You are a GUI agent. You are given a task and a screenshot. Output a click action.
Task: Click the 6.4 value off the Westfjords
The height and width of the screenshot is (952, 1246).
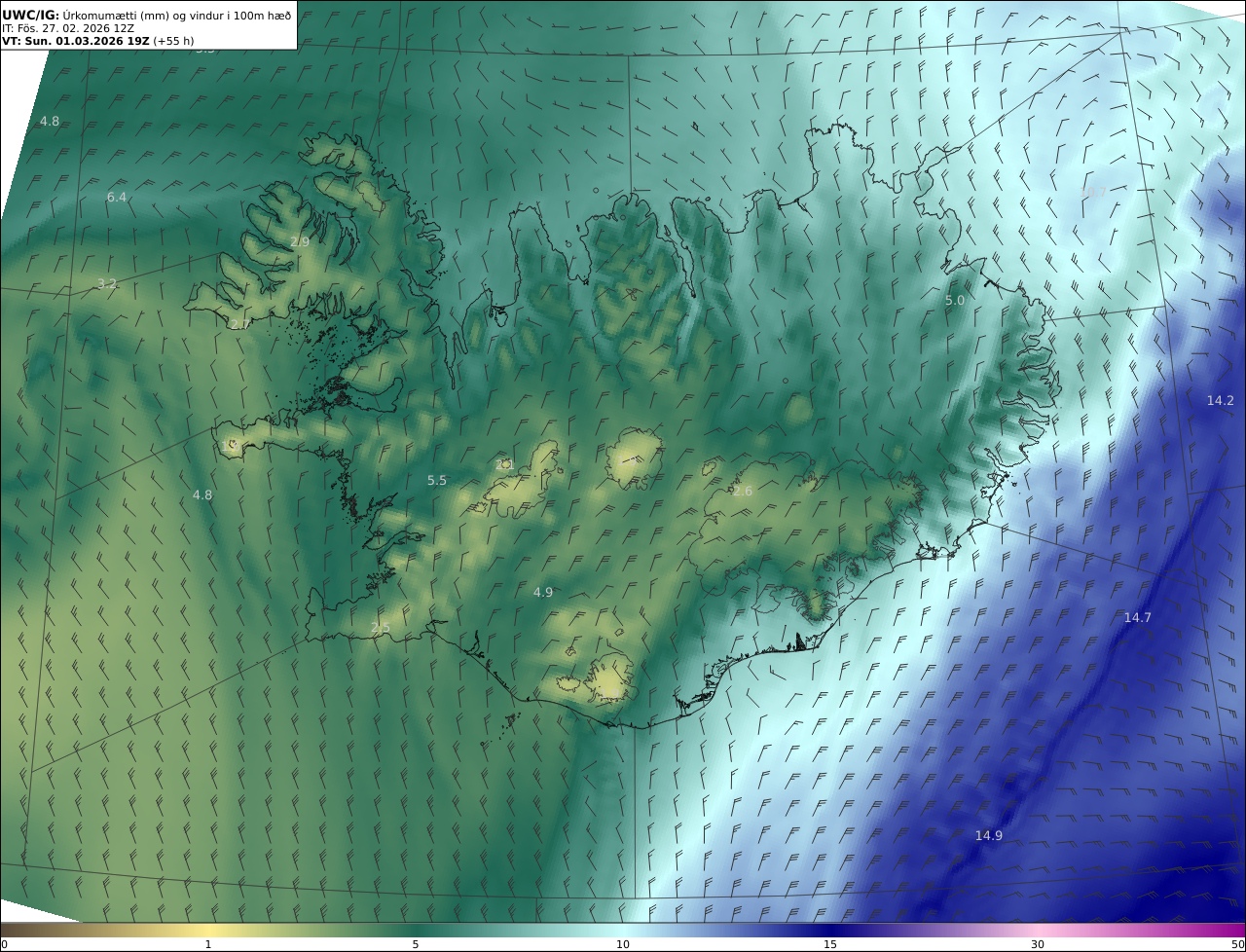point(117,198)
